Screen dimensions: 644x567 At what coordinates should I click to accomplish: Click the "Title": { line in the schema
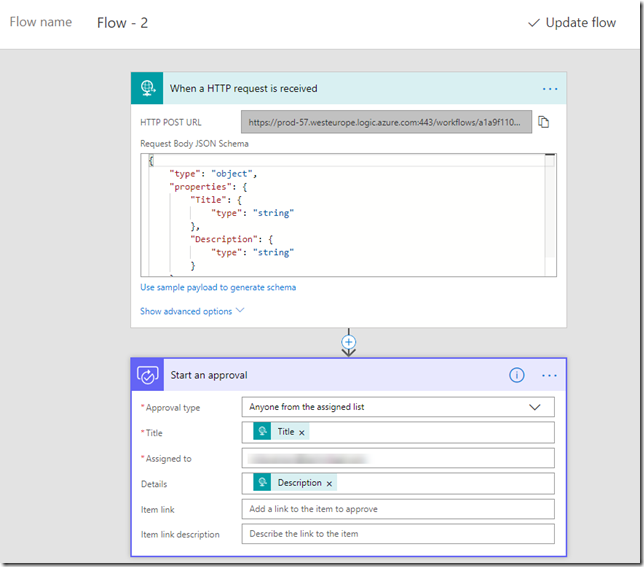[216, 200]
